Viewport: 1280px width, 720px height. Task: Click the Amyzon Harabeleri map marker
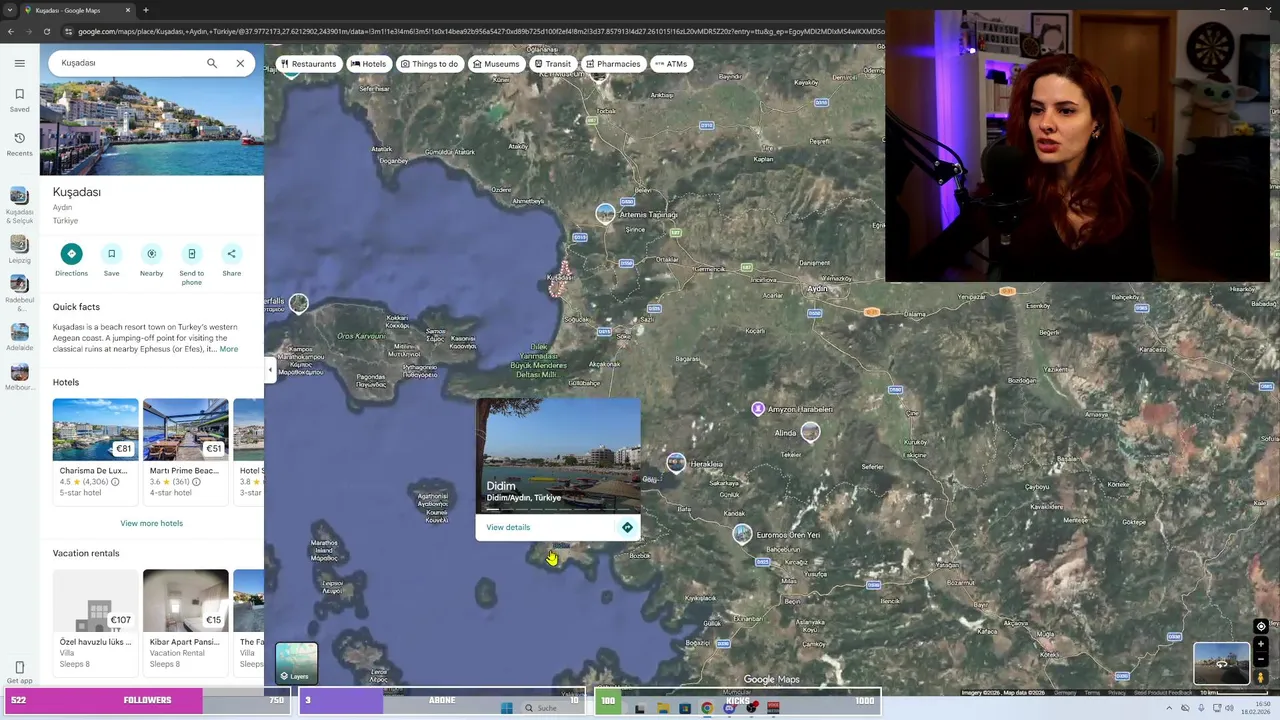pyautogui.click(x=758, y=409)
